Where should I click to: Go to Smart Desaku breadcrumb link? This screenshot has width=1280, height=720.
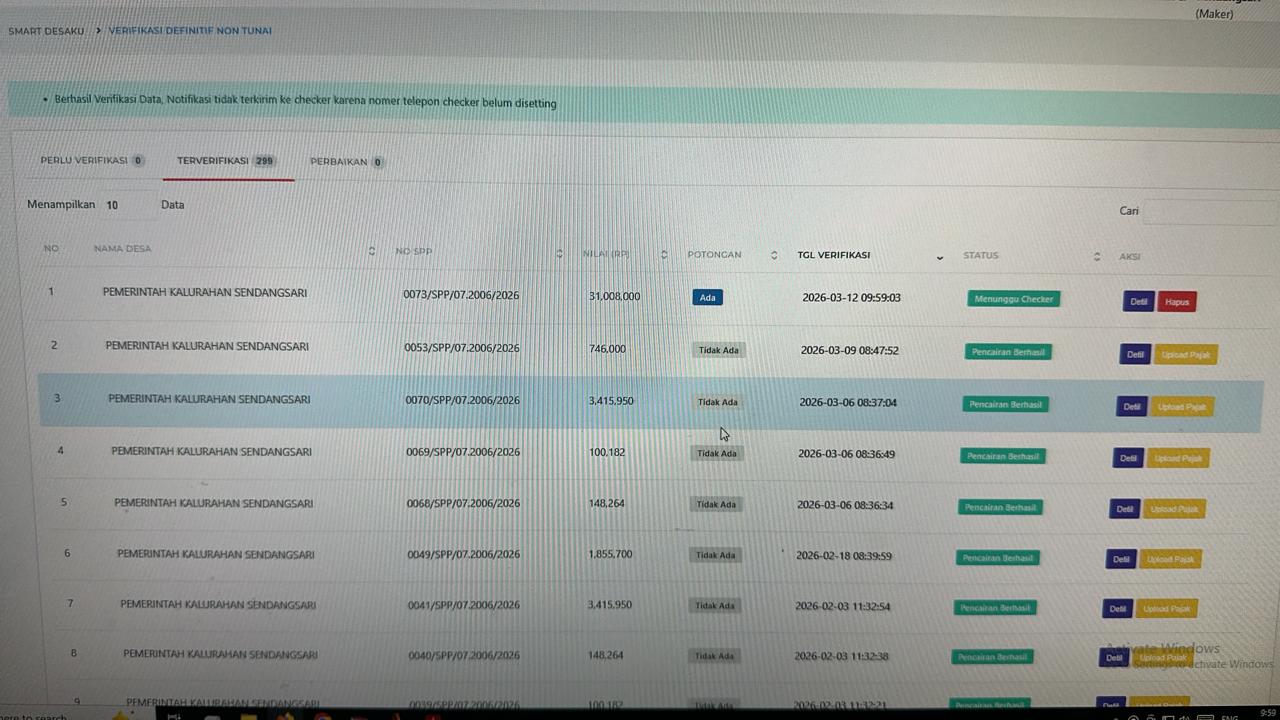point(46,31)
